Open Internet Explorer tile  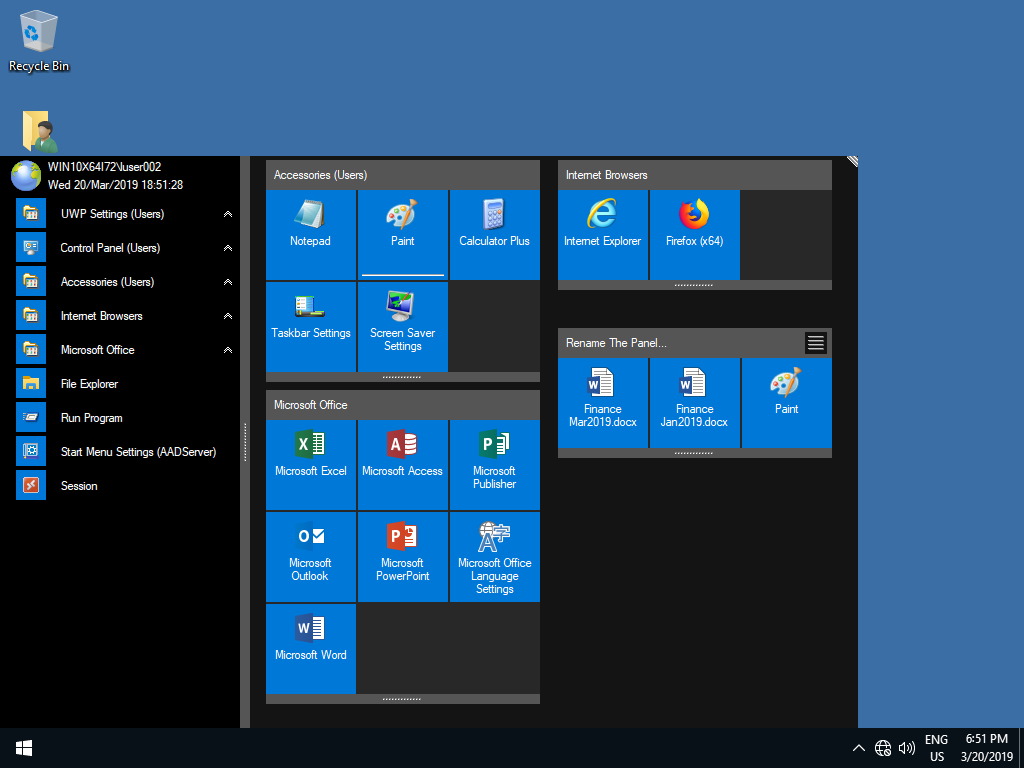click(602, 225)
